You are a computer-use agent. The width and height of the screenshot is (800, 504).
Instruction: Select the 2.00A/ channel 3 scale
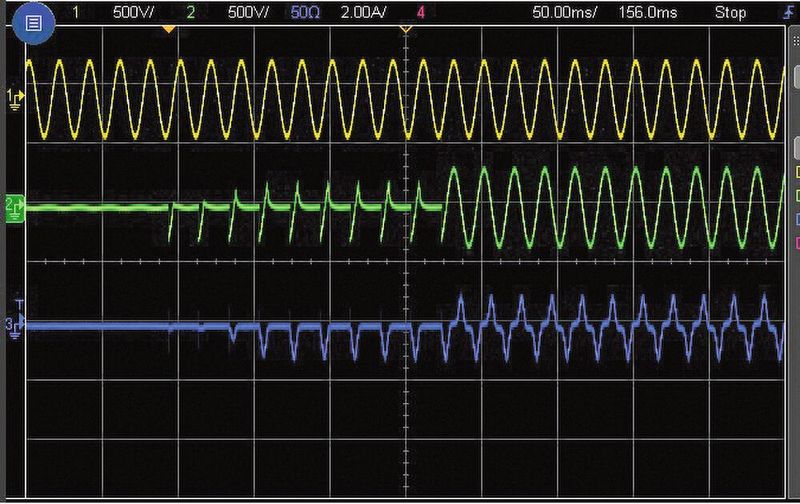click(364, 13)
